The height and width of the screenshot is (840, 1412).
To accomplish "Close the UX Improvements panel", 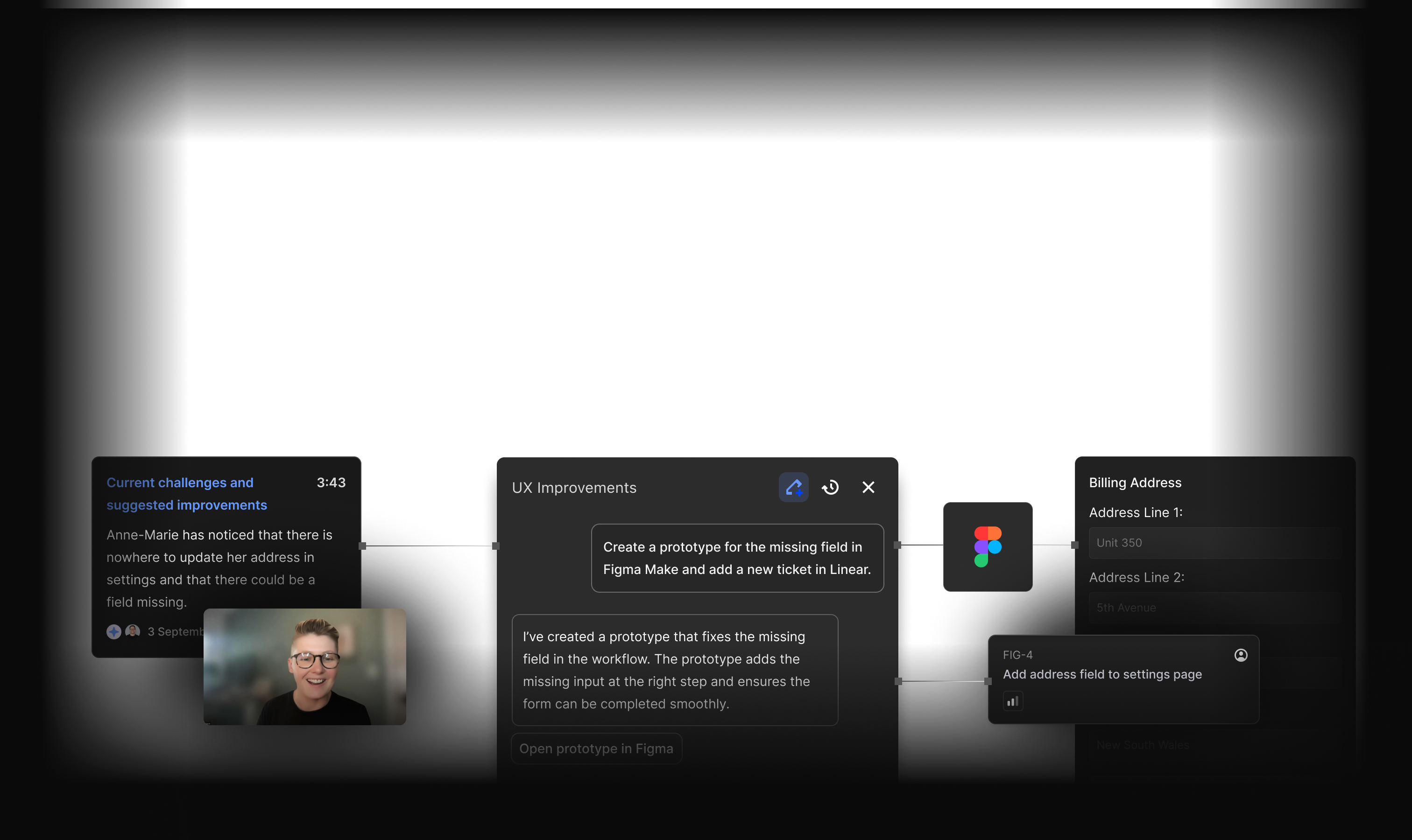I will pyautogui.click(x=868, y=487).
